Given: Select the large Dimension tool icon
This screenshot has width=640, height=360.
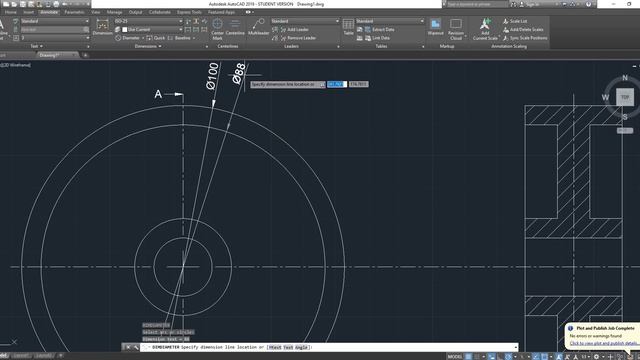Looking at the screenshot, I should [102, 27].
